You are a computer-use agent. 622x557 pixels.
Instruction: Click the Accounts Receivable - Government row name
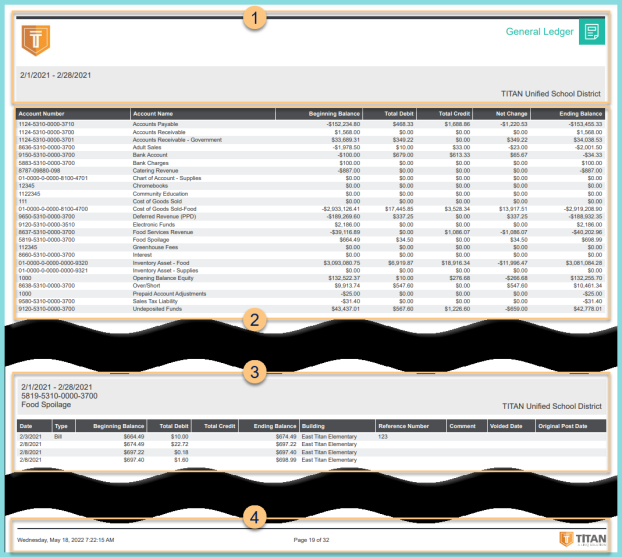tap(177, 140)
